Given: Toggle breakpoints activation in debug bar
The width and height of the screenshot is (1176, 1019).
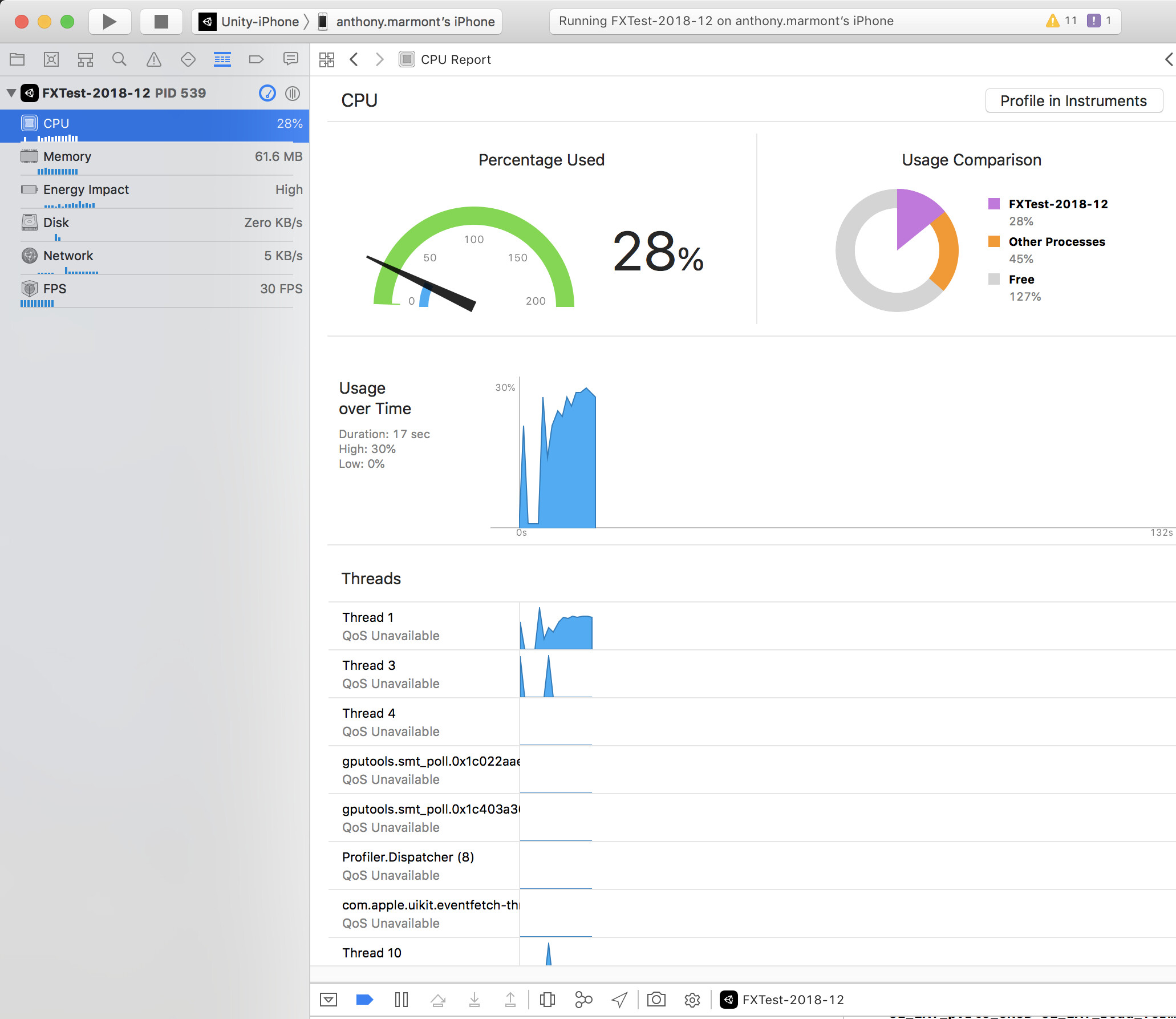Looking at the screenshot, I should (364, 1000).
